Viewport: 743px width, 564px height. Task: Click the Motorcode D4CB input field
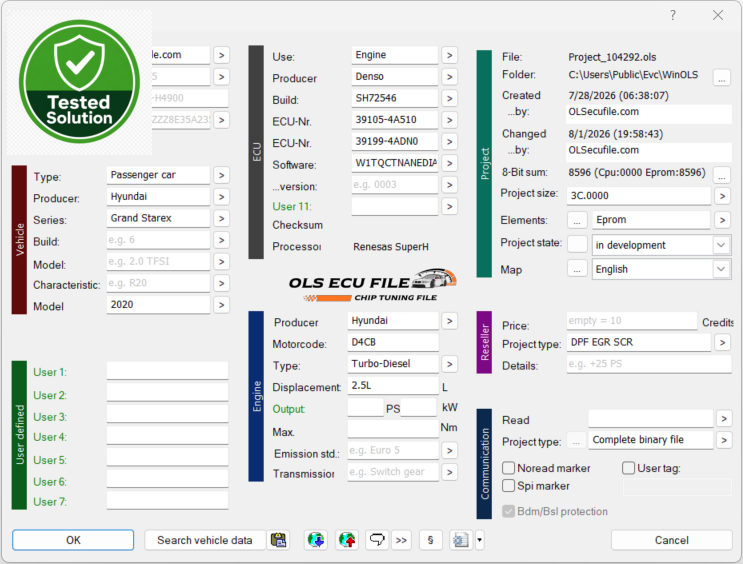[393, 342]
